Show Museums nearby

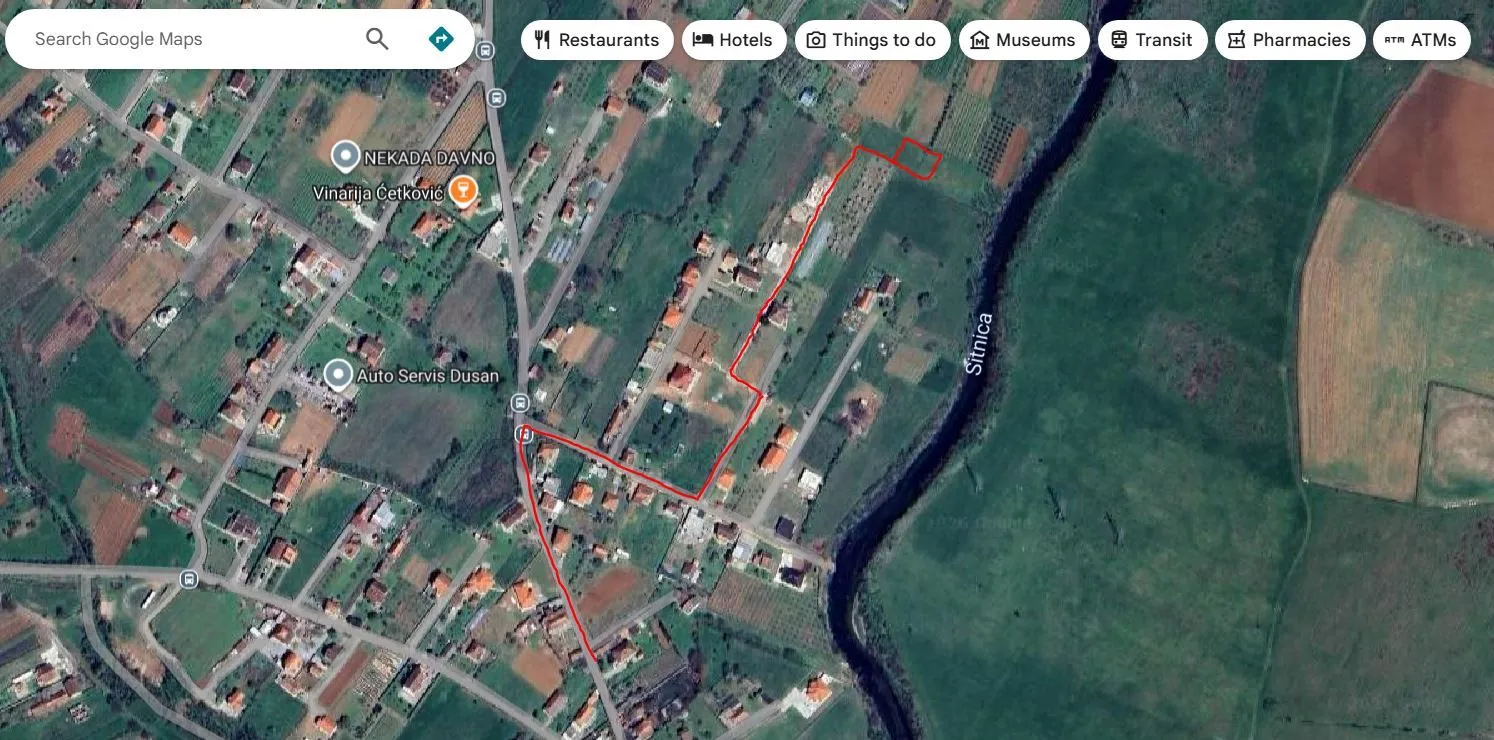(x=1024, y=40)
